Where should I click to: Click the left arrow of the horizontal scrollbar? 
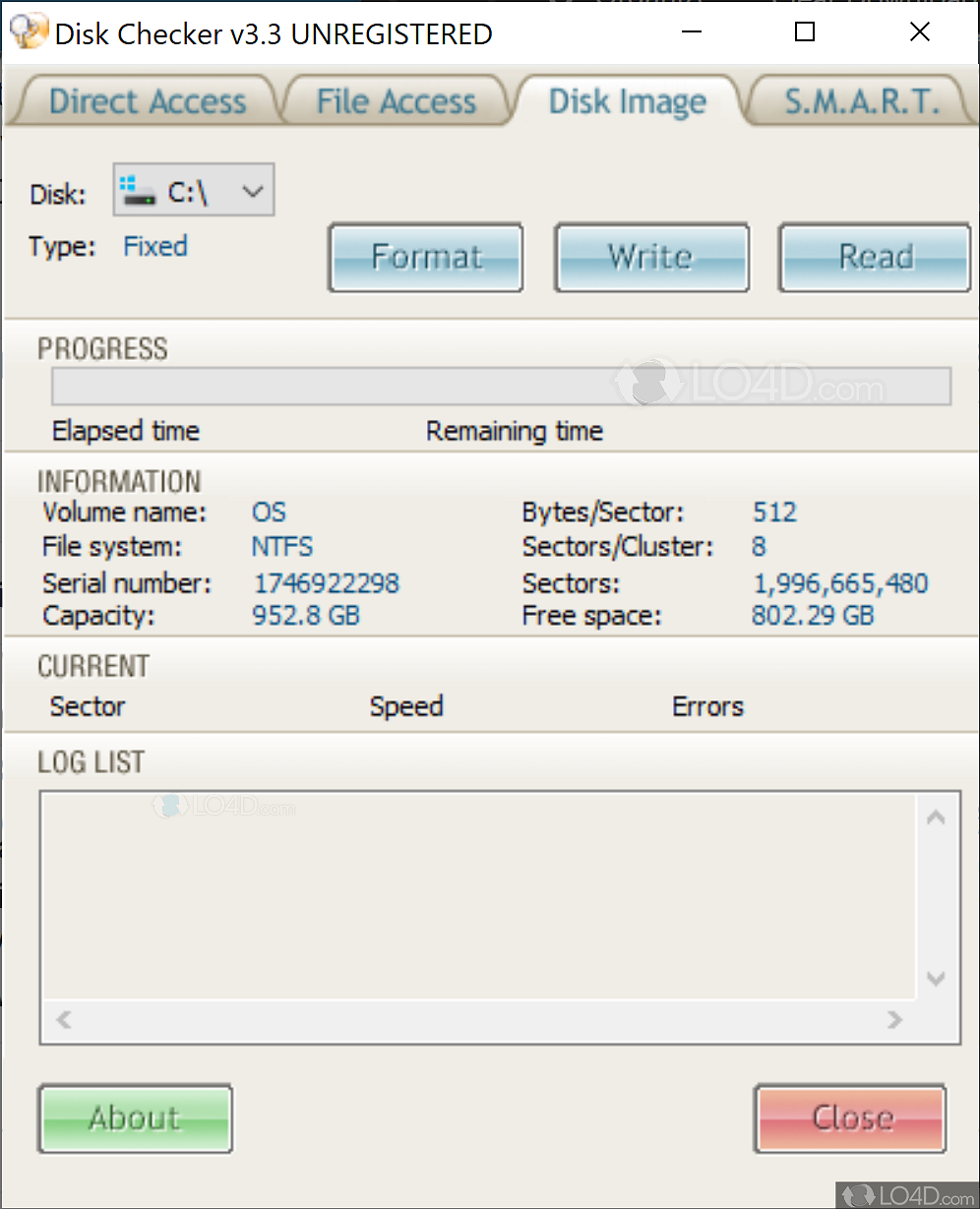62,1020
